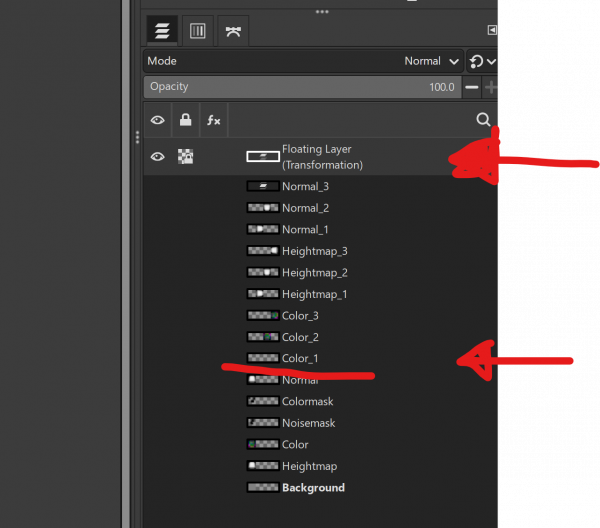Select the Background layer
The height and width of the screenshot is (528, 600).
(321, 487)
